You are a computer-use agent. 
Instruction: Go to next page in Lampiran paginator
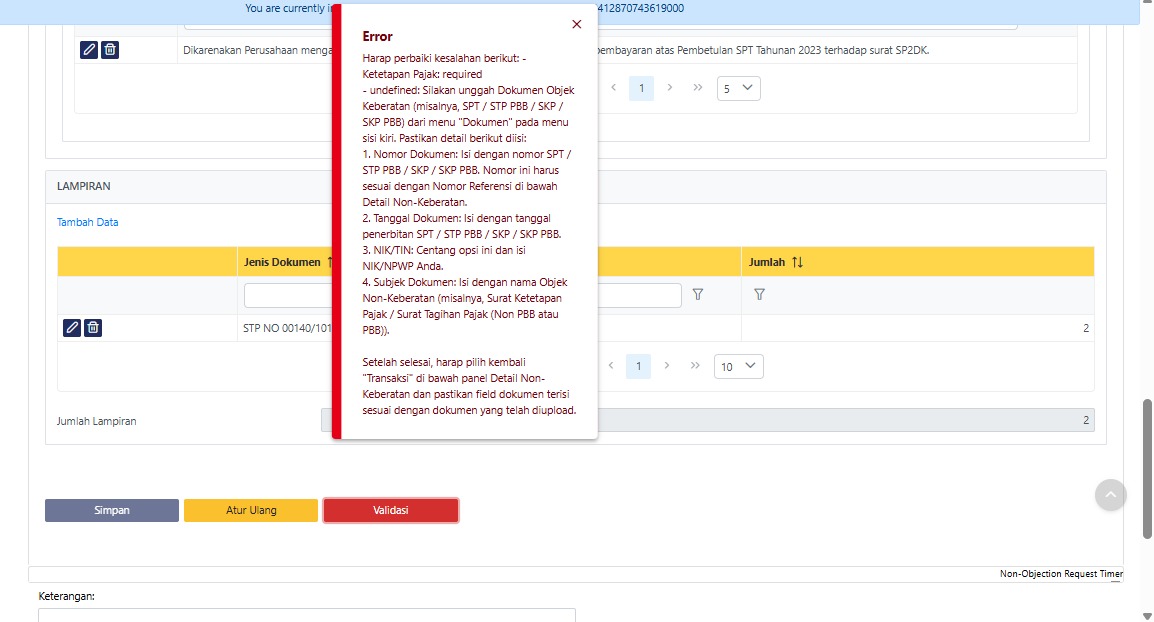click(x=667, y=366)
